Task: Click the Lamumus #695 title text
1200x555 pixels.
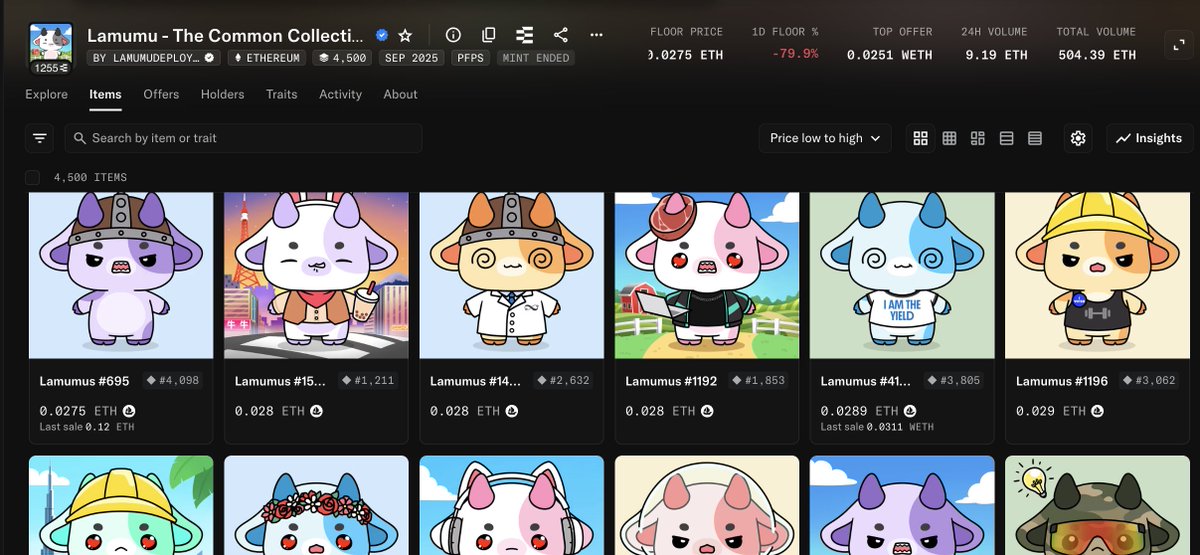Action: 85,381
